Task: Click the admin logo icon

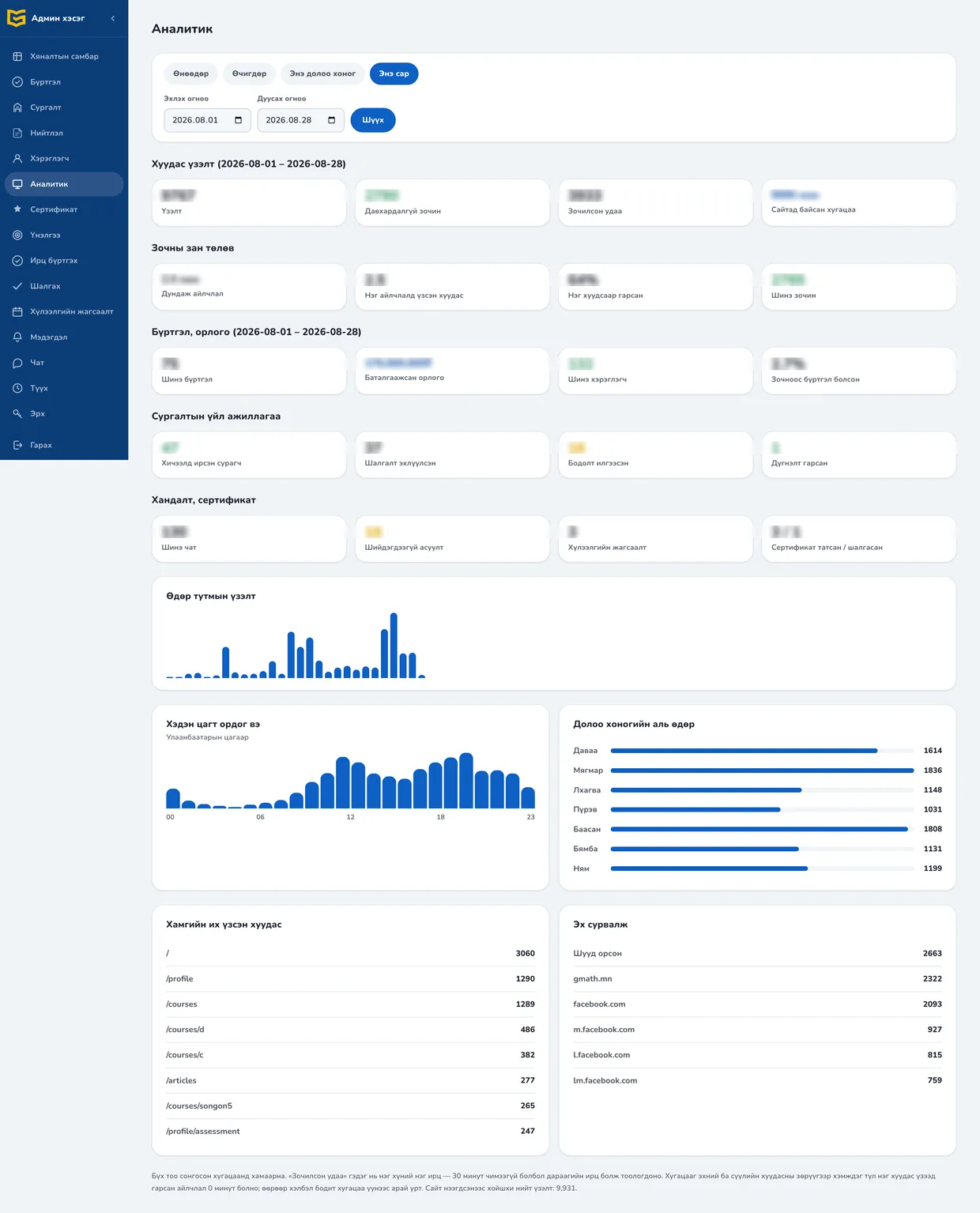Action: click(x=16, y=17)
